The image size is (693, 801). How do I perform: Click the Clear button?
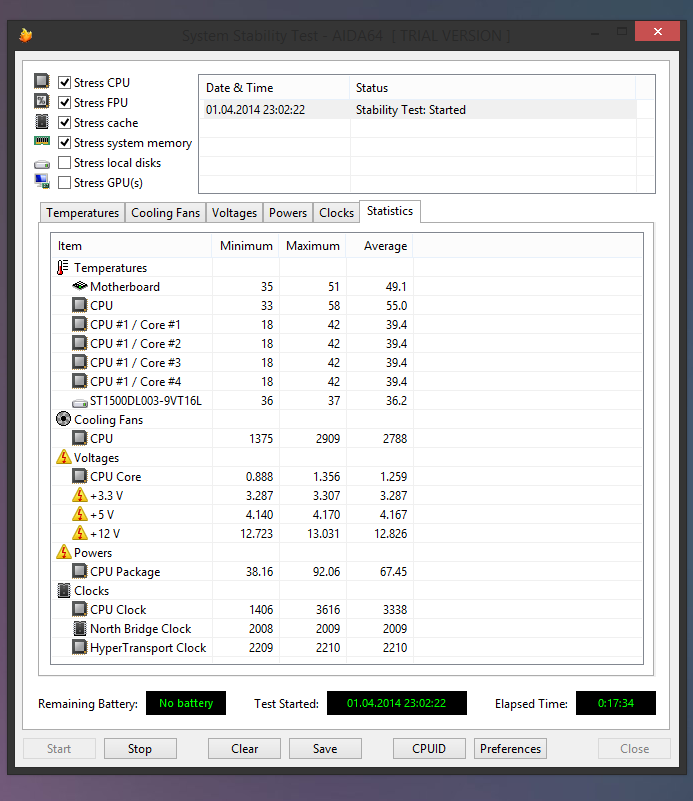click(x=244, y=748)
